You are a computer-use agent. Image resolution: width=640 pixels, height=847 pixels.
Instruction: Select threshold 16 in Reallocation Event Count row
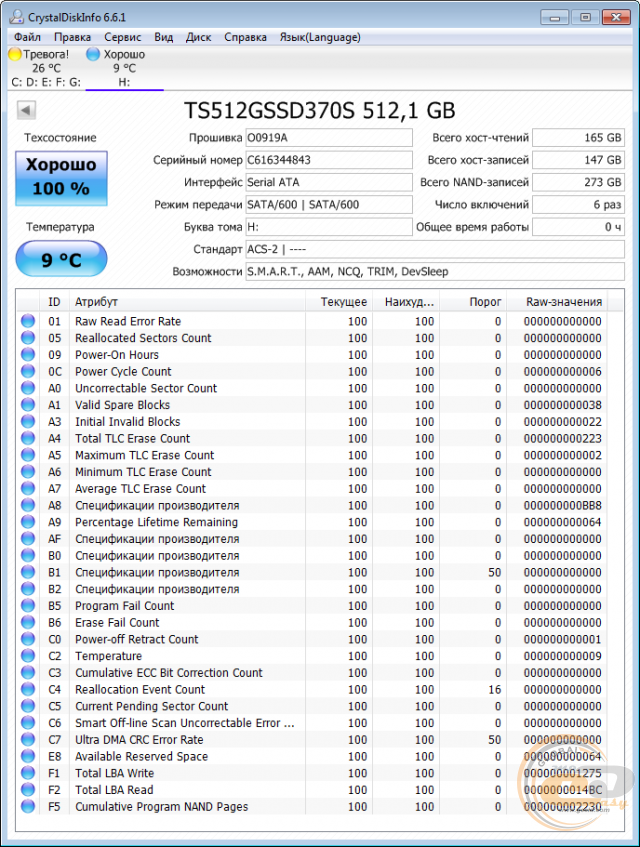pyautogui.click(x=495, y=689)
